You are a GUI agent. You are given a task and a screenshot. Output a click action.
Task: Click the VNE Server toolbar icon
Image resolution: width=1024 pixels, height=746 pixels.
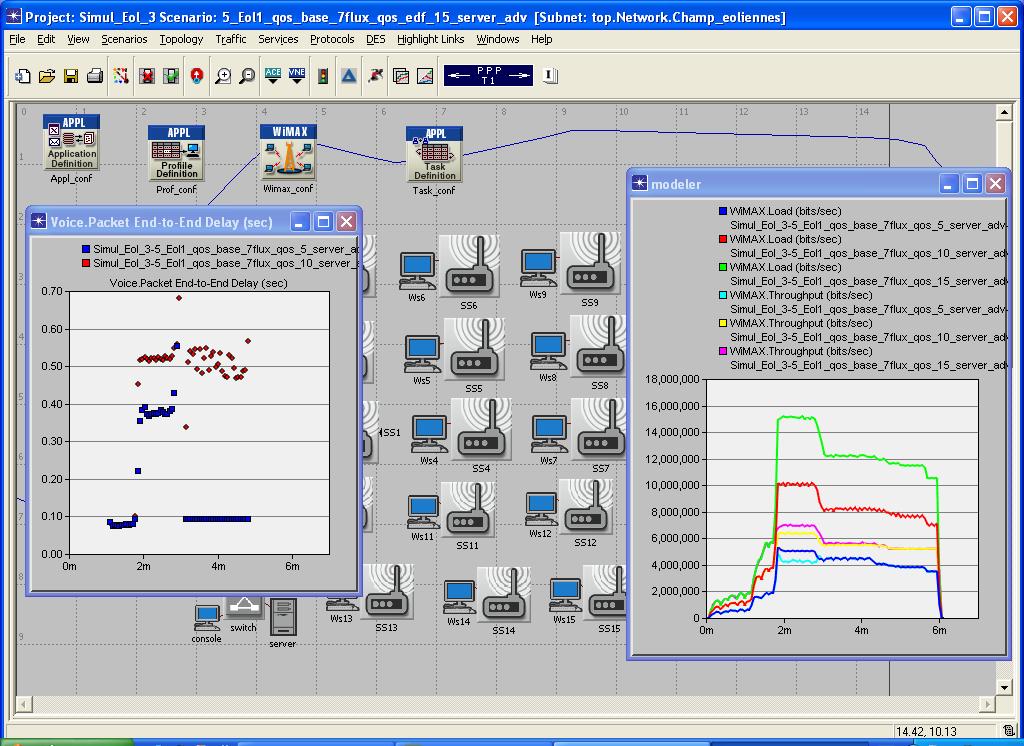point(295,73)
